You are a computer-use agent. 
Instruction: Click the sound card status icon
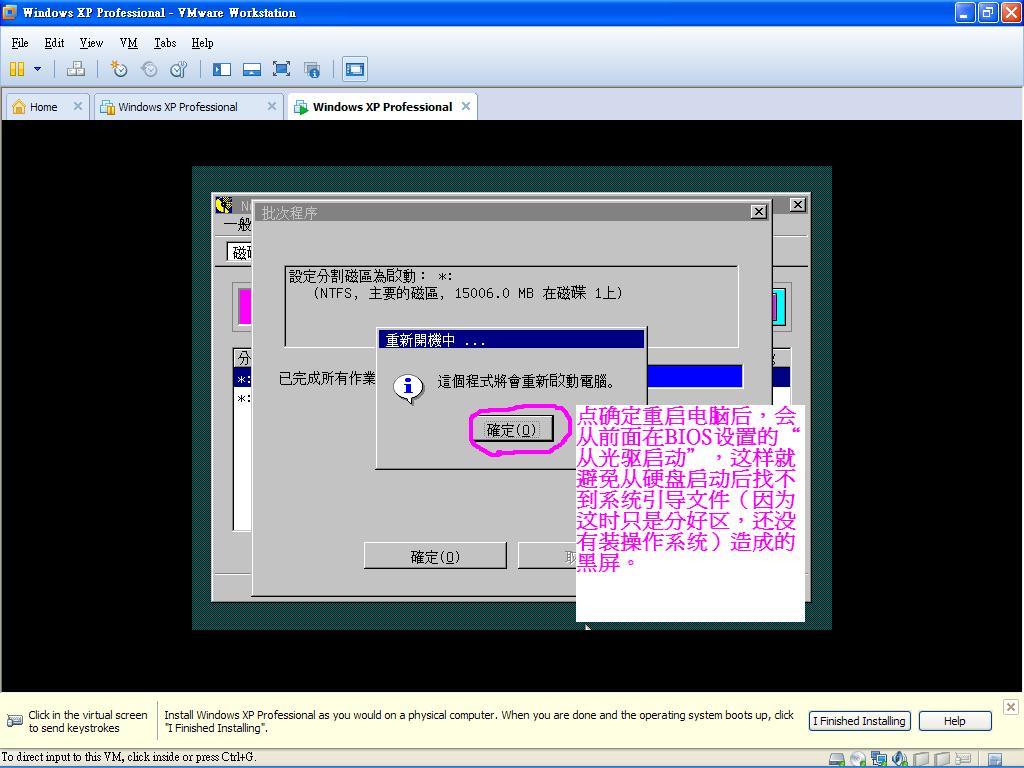point(900,759)
